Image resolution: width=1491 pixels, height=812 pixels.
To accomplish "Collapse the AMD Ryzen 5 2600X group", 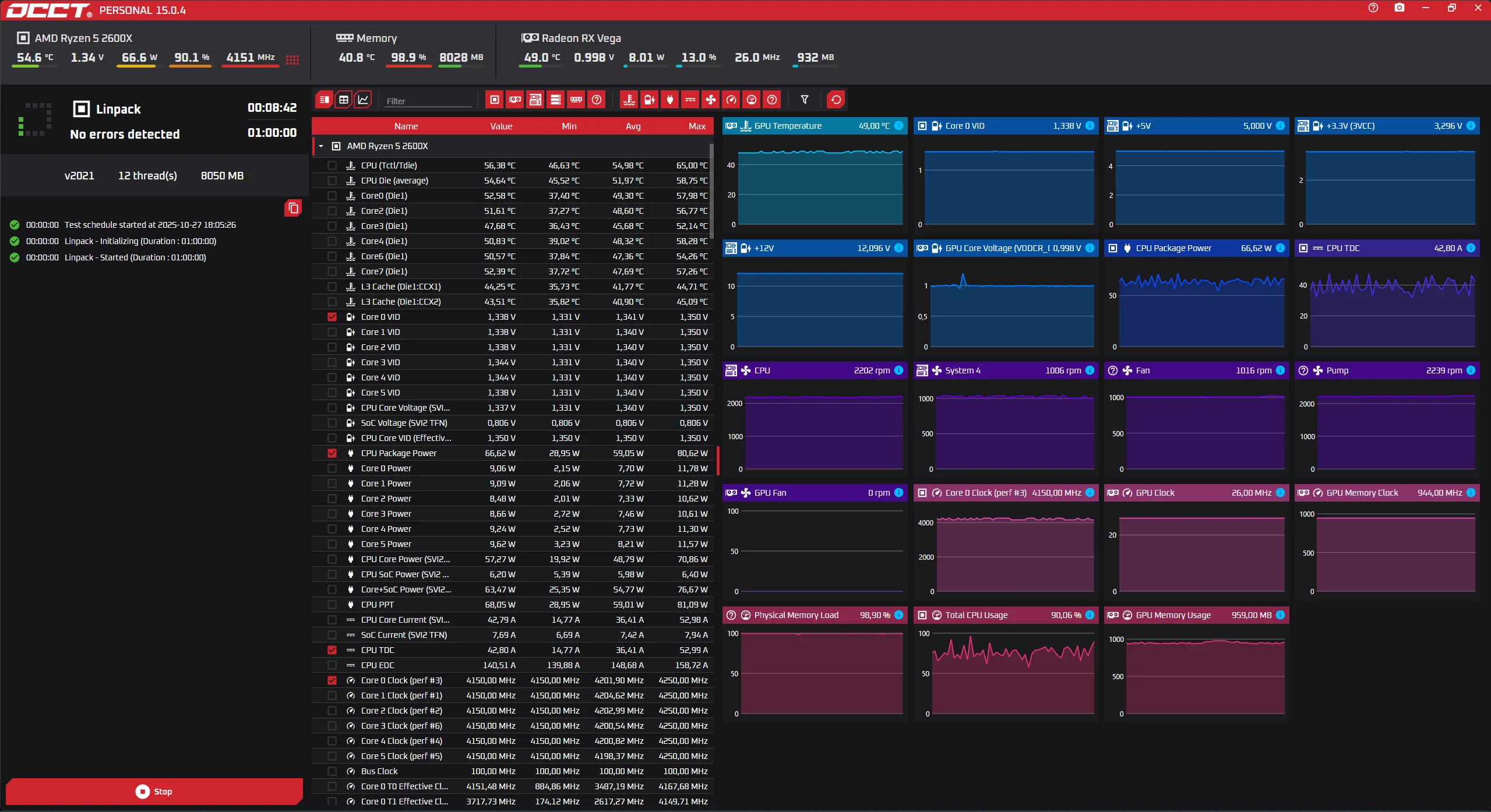I will click(321, 146).
